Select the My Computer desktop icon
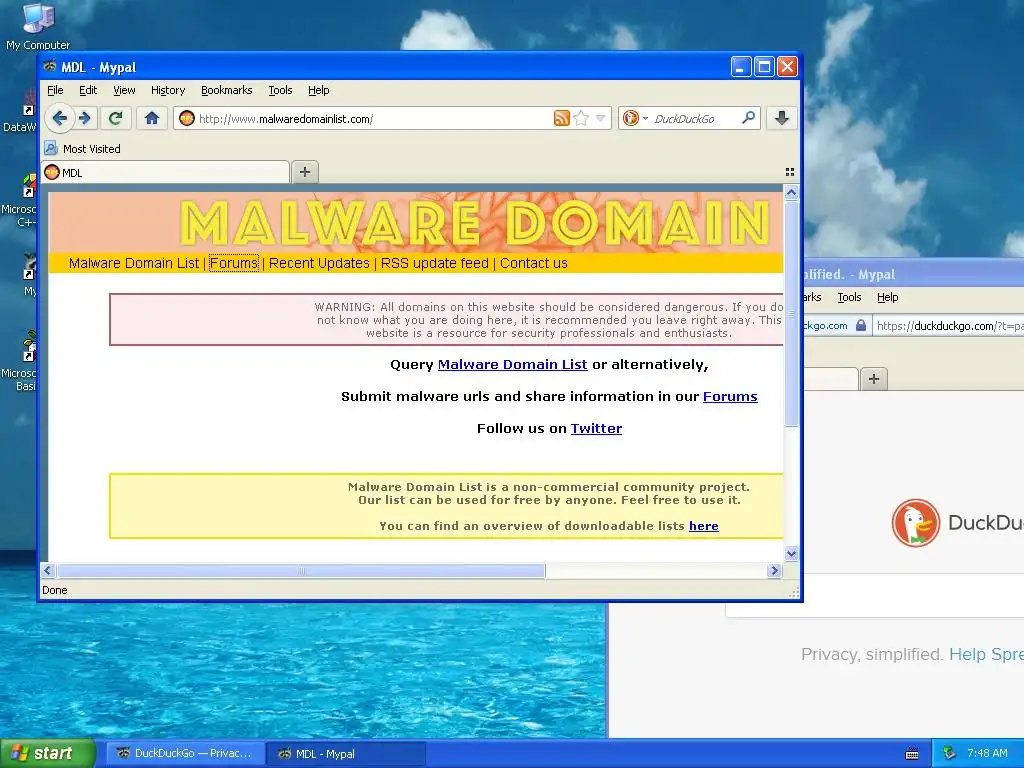Screen dimensions: 1024x768 [x=38, y=26]
